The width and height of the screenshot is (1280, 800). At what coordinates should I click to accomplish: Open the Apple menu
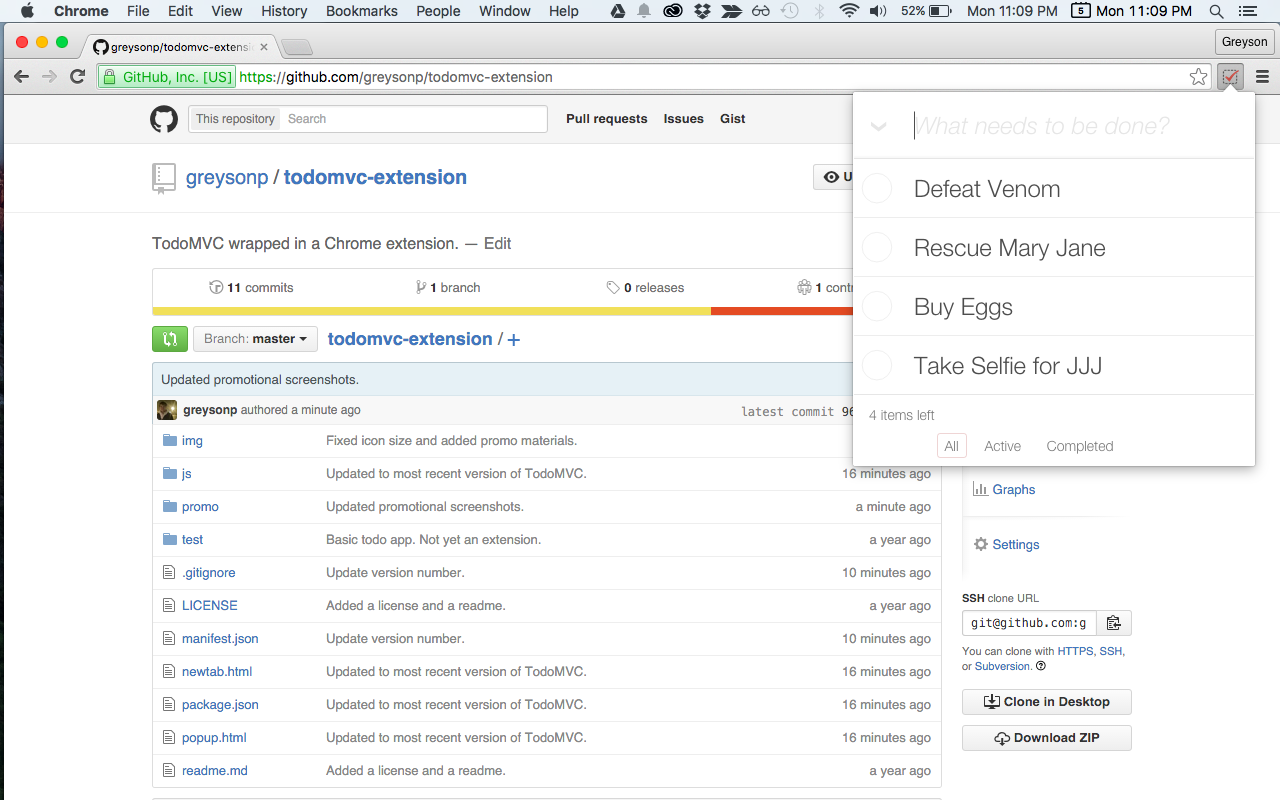tap(27, 11)
